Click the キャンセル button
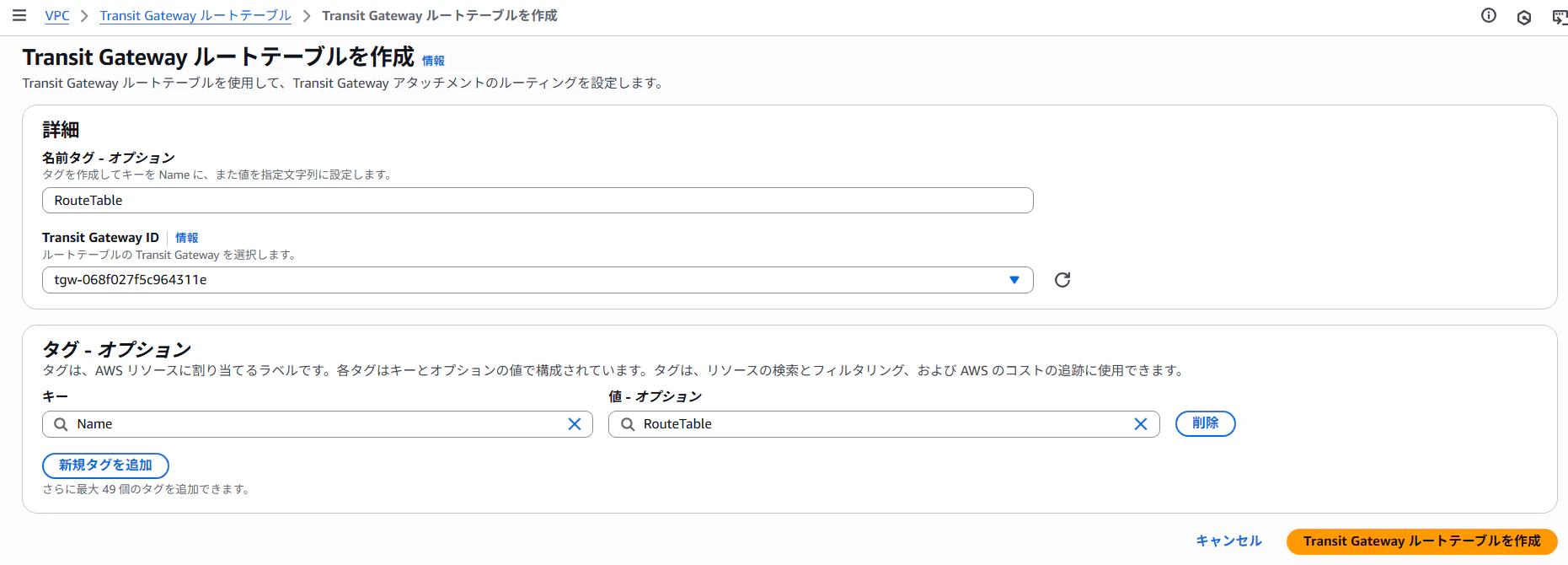The height and width of the screenshot is (565, 1568). tap(1229, 541)
